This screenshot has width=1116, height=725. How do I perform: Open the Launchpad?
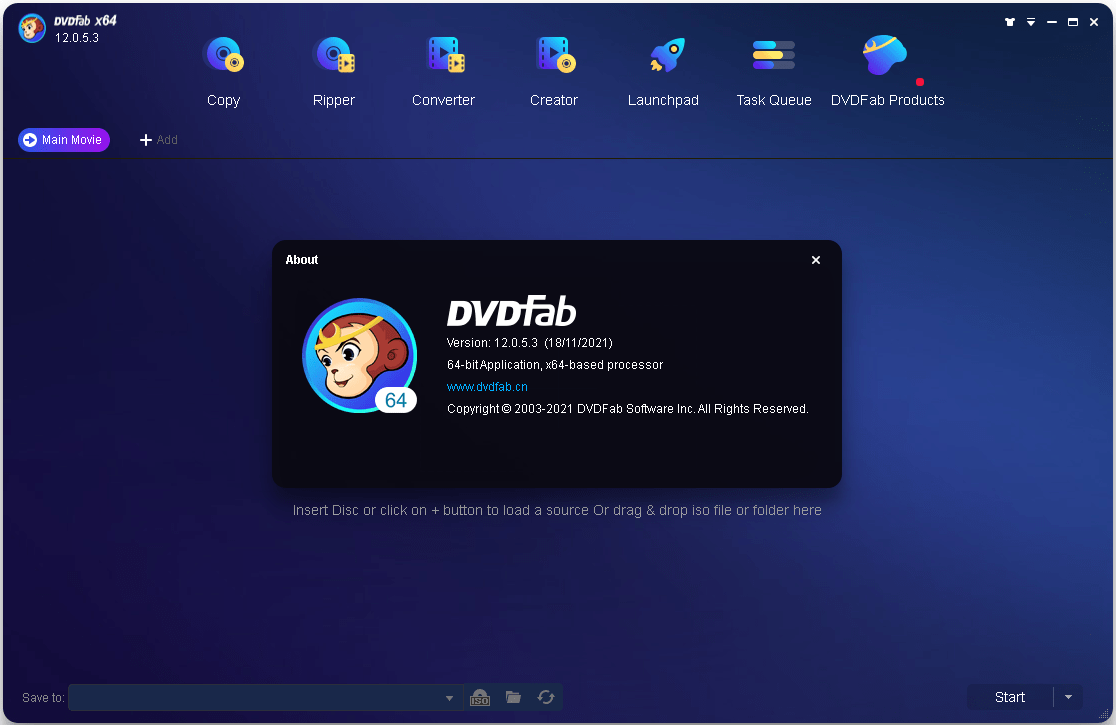(663, 71)
